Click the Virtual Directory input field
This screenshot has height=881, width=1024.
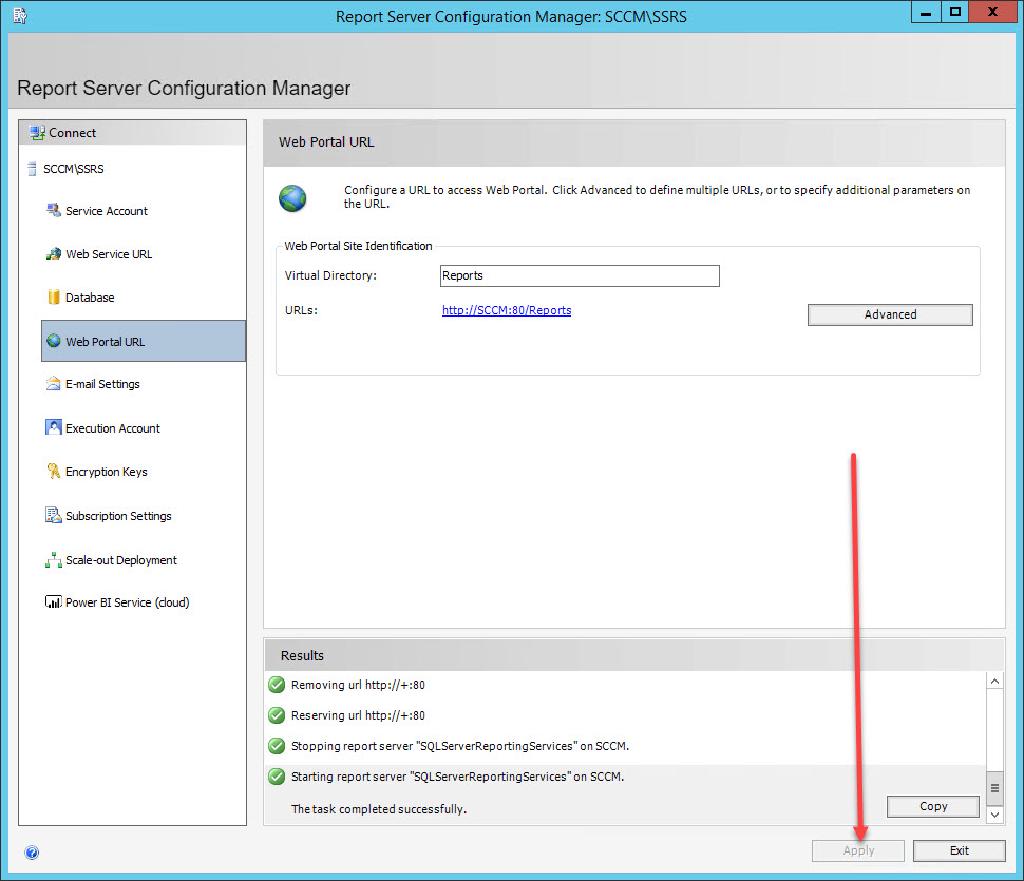[580, 276]
